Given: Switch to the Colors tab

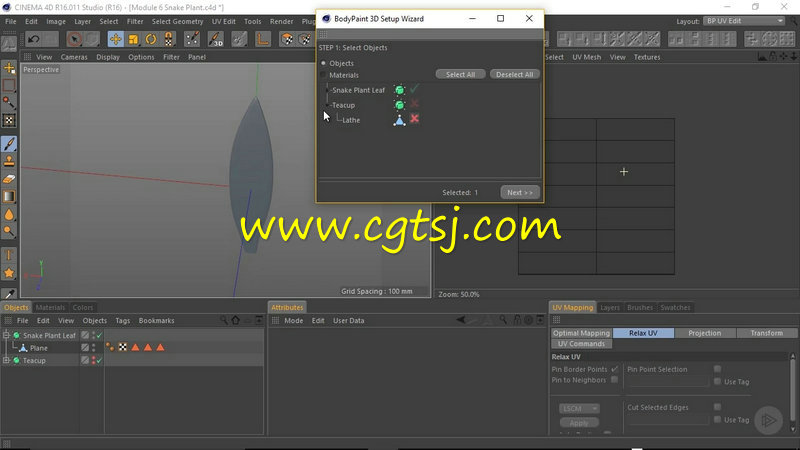Looking at the screenshot, I should (x=83, y=307).
